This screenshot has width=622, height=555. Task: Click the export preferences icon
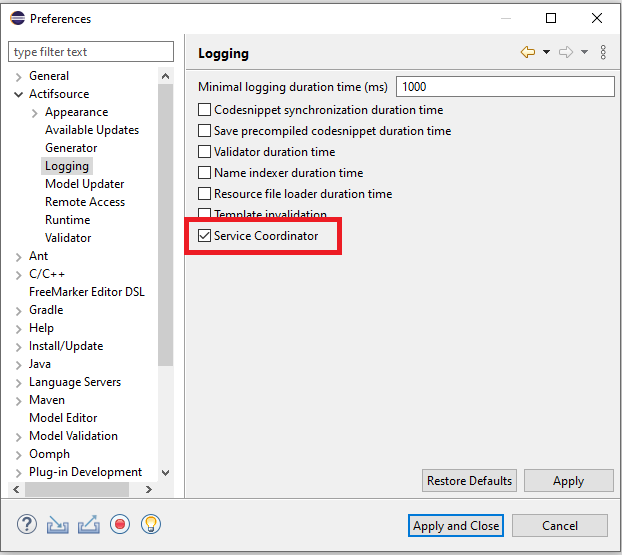[89, 524]
